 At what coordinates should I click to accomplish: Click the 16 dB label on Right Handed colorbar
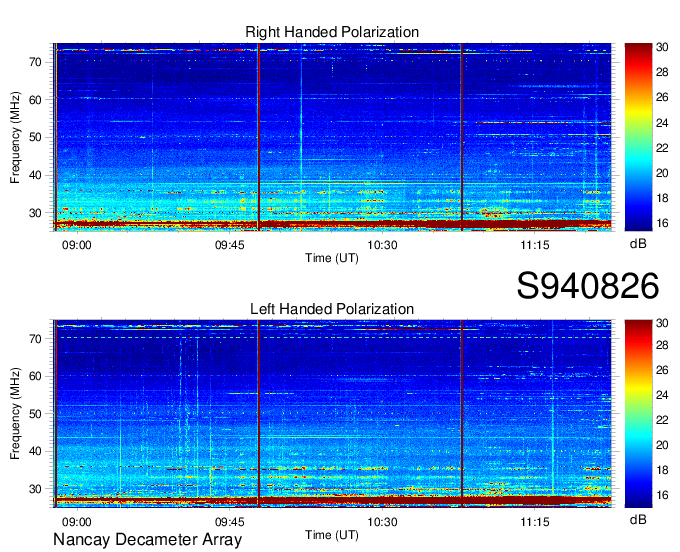click(x=662, y=223)
